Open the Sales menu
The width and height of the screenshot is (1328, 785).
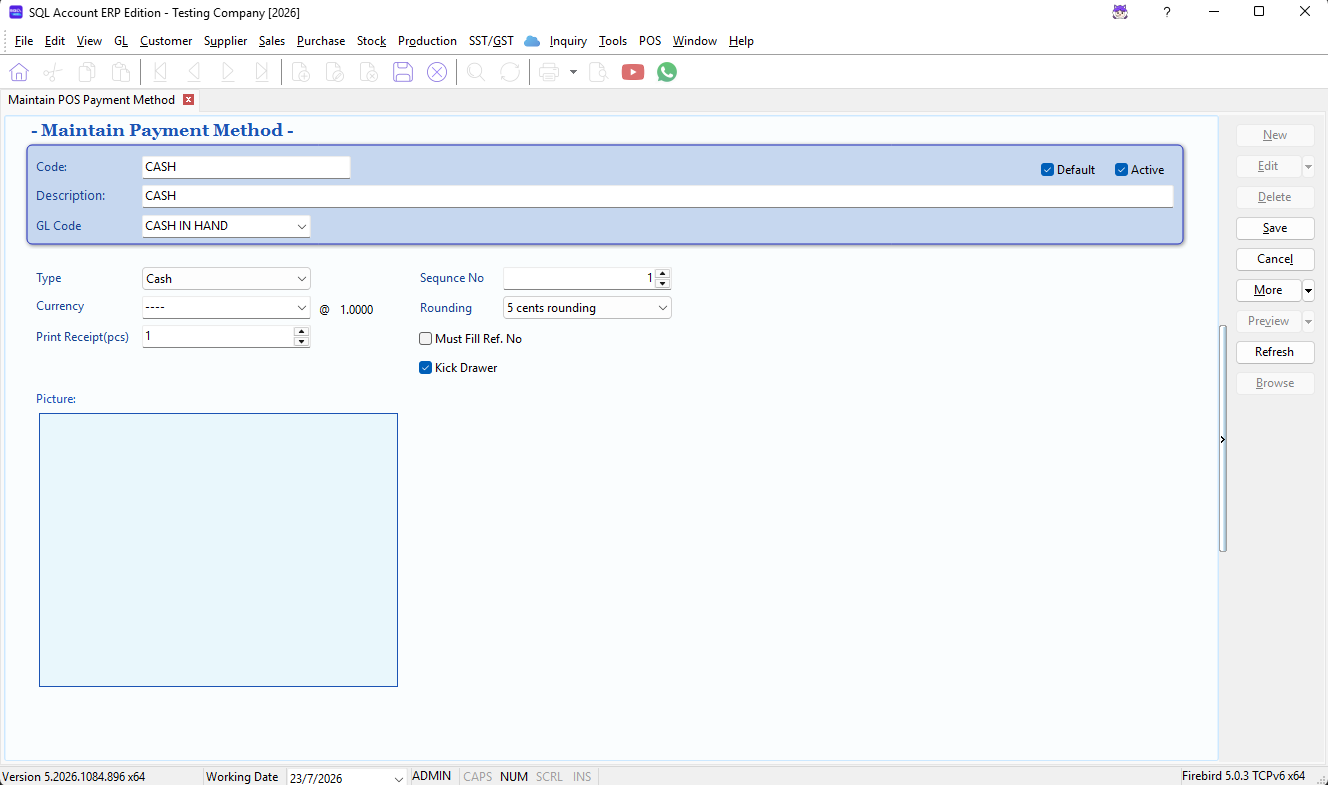click(x=271, y=41)
